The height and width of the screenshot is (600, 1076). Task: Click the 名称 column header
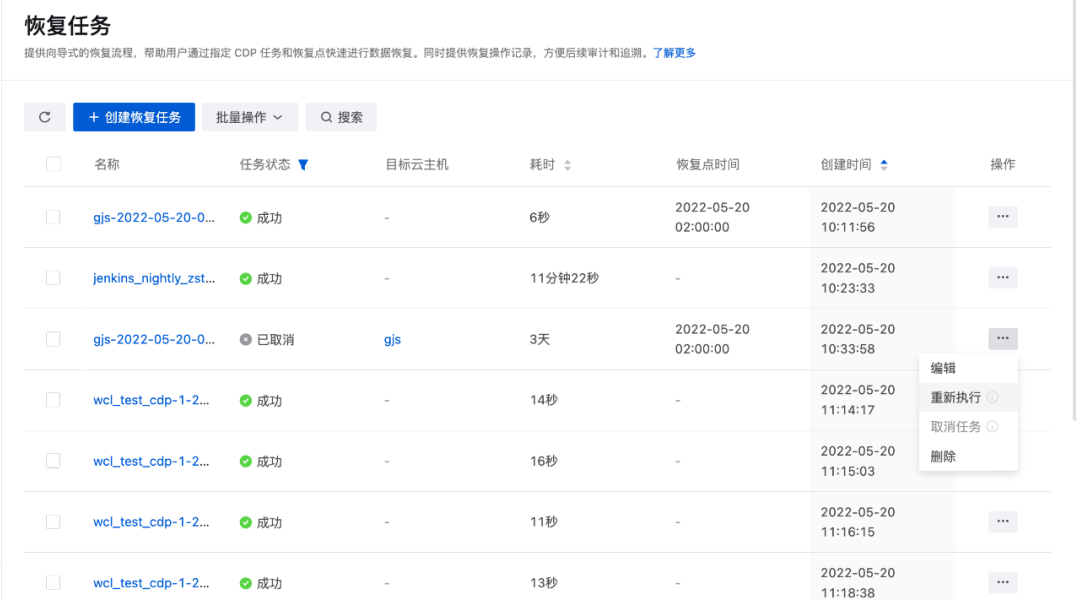pyautogui.click(x=107, y=165)
